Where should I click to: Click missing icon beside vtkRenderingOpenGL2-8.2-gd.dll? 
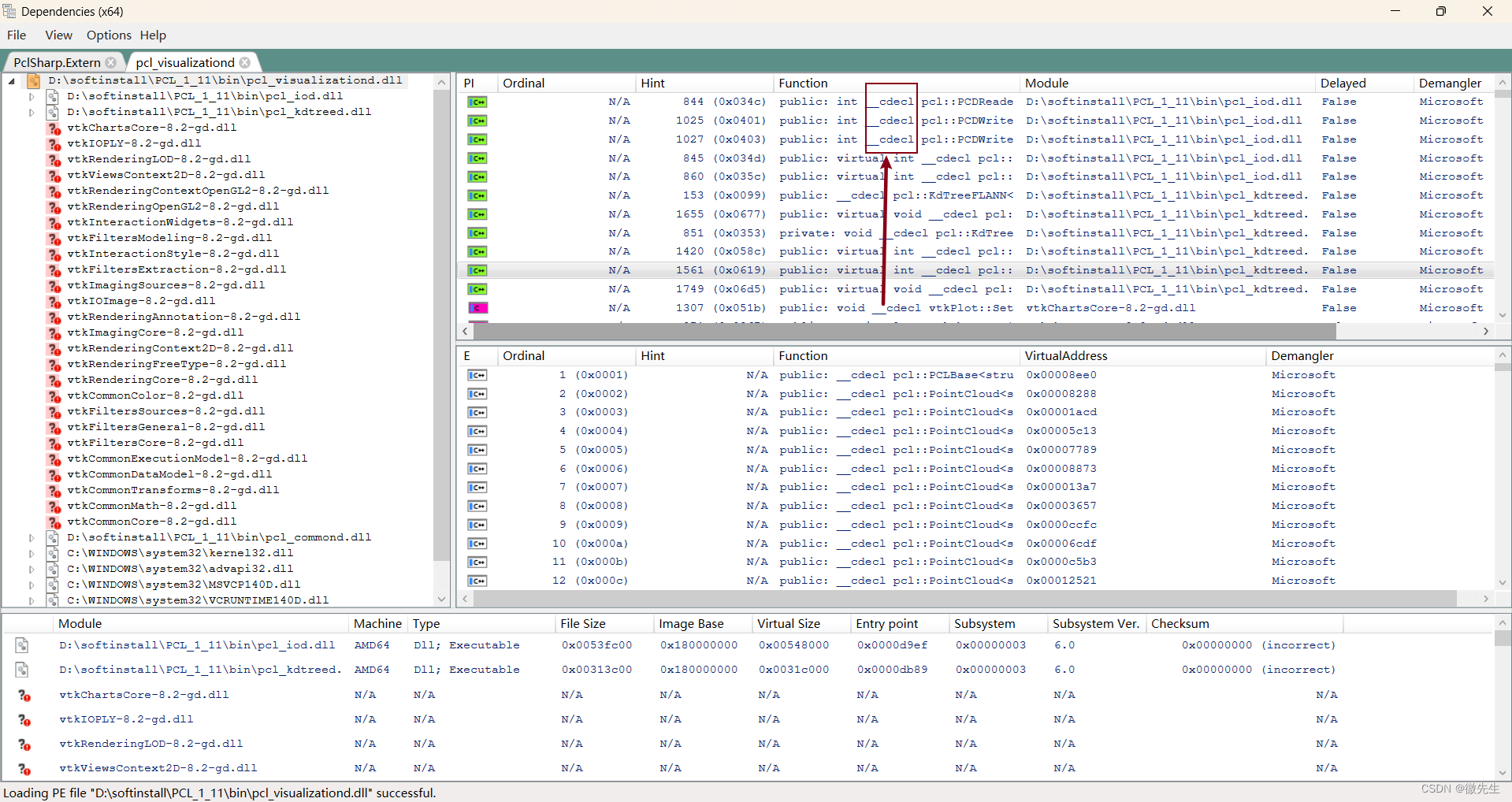click(x=54, y=207)
